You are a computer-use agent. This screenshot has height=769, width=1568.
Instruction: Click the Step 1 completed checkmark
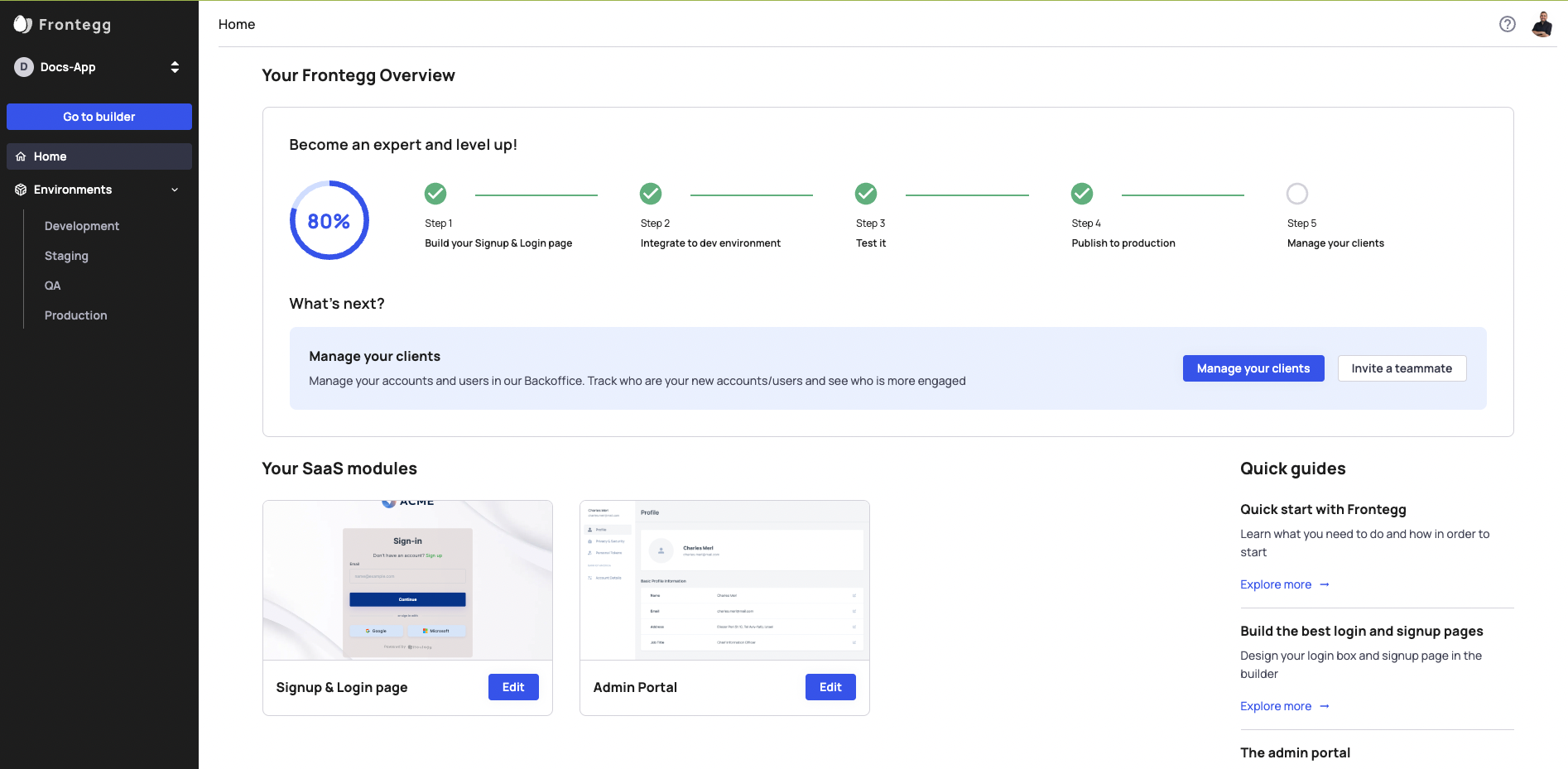click(435, 194)
